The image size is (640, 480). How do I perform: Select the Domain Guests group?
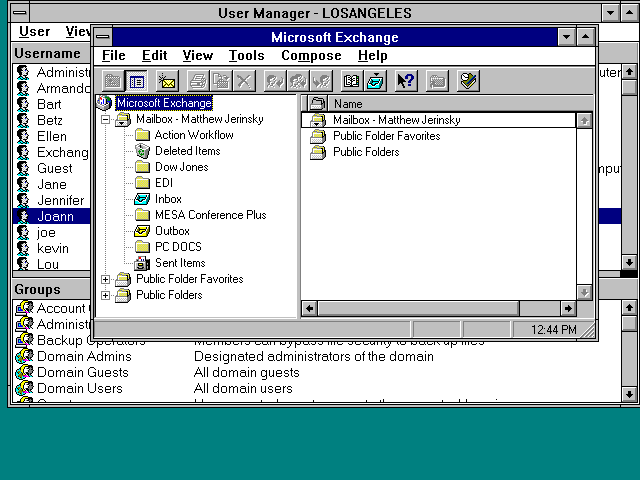(x=82, y=372)
